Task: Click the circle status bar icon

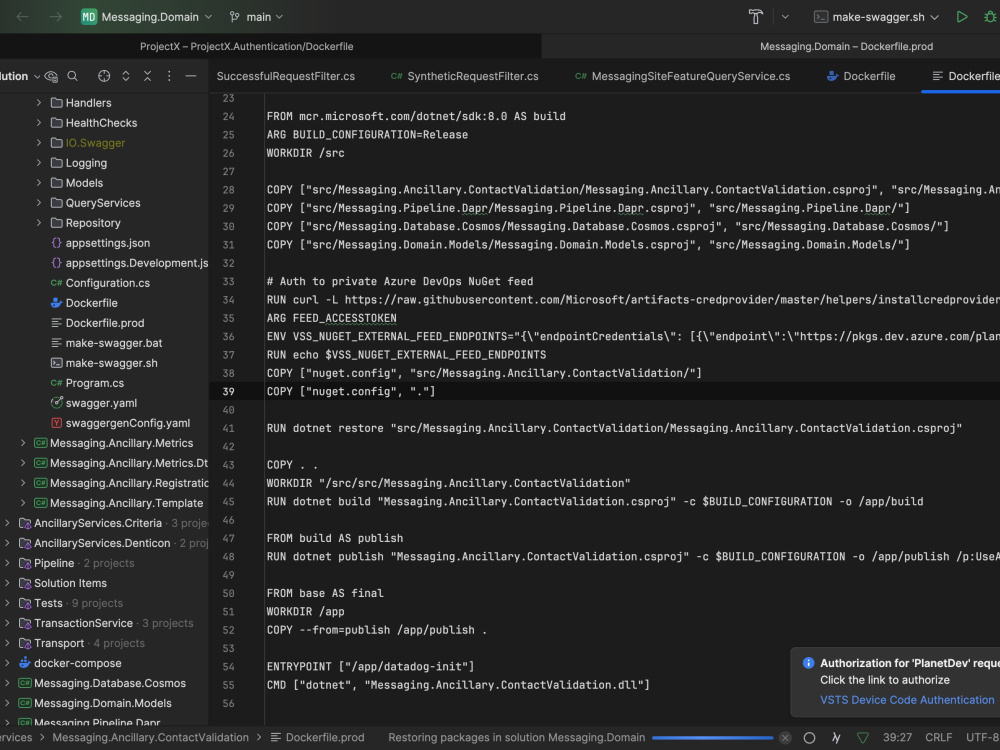Action: 809,738
